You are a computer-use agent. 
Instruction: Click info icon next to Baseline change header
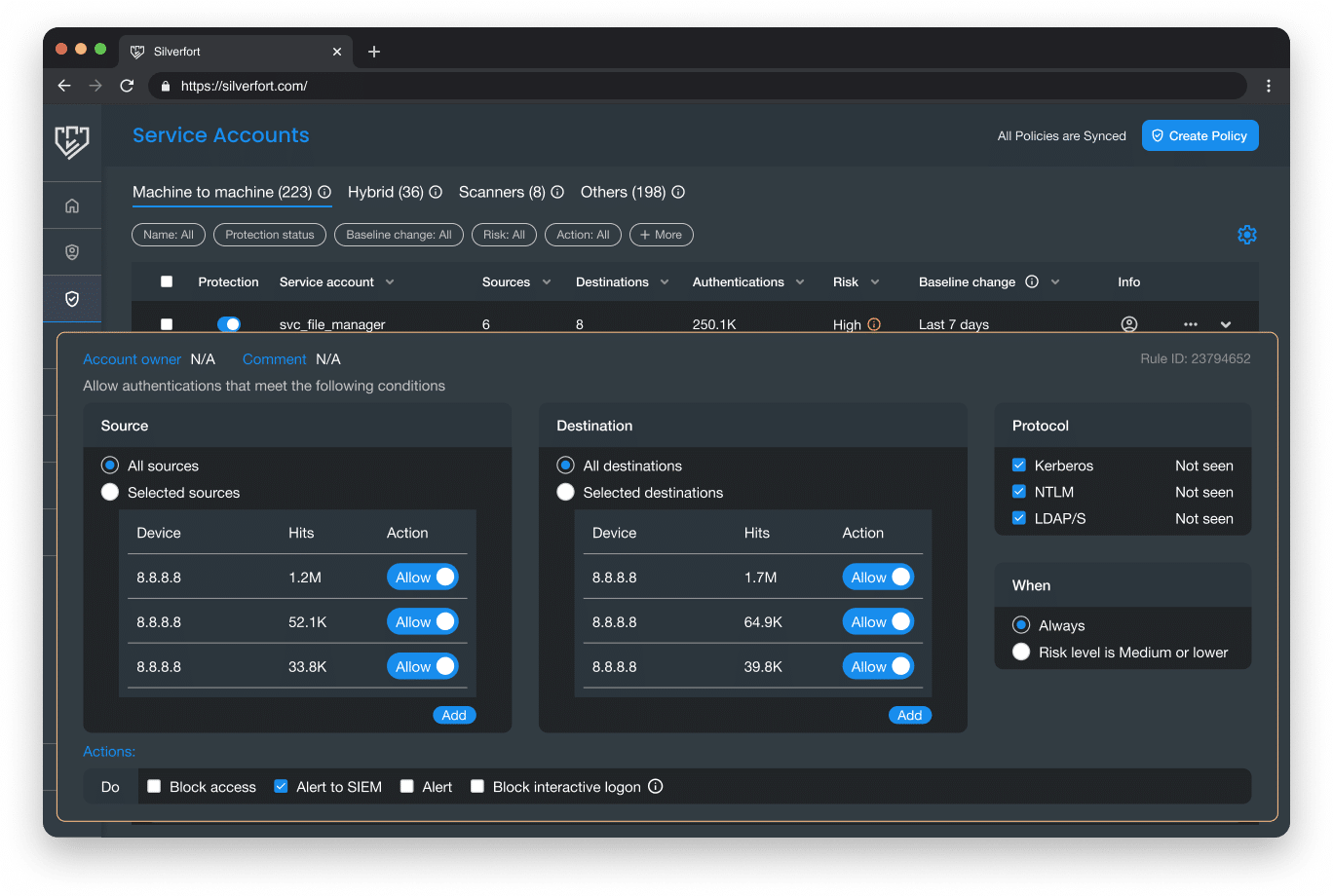tap(1032, 281)
